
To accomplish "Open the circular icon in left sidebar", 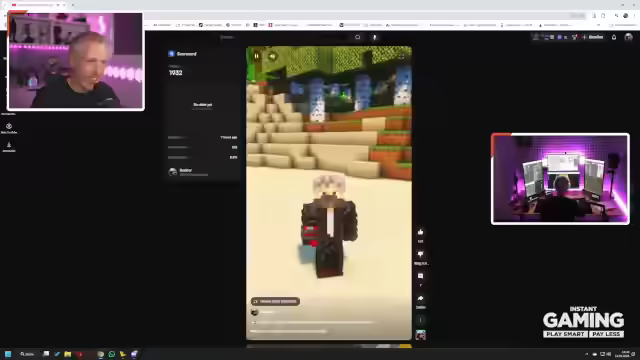I will pyautogui.click(x=9, y=128).
